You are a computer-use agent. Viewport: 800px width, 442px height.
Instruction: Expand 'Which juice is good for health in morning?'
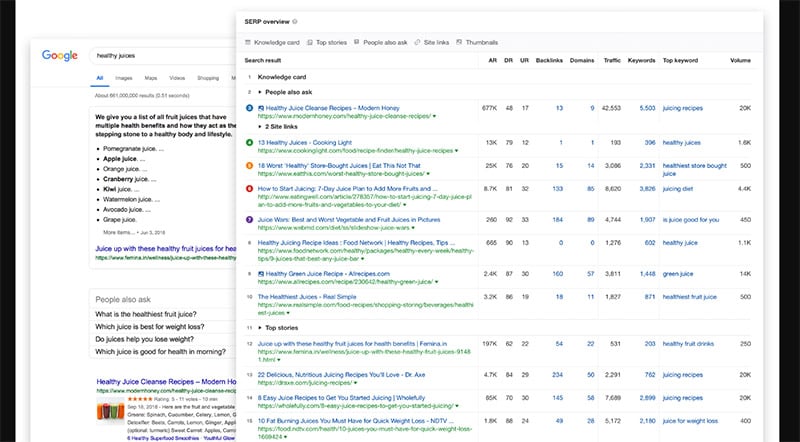coord(160,352)
